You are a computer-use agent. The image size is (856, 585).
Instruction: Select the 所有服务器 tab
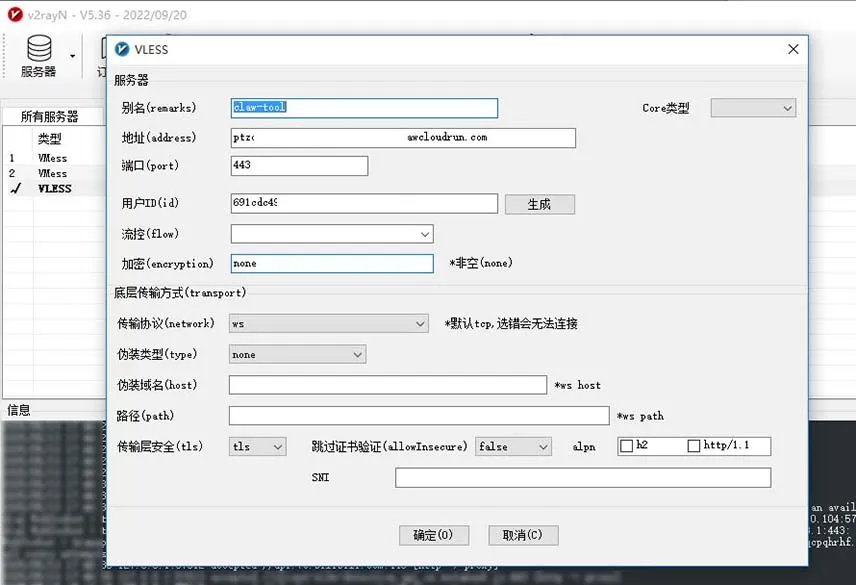point(52,116)
